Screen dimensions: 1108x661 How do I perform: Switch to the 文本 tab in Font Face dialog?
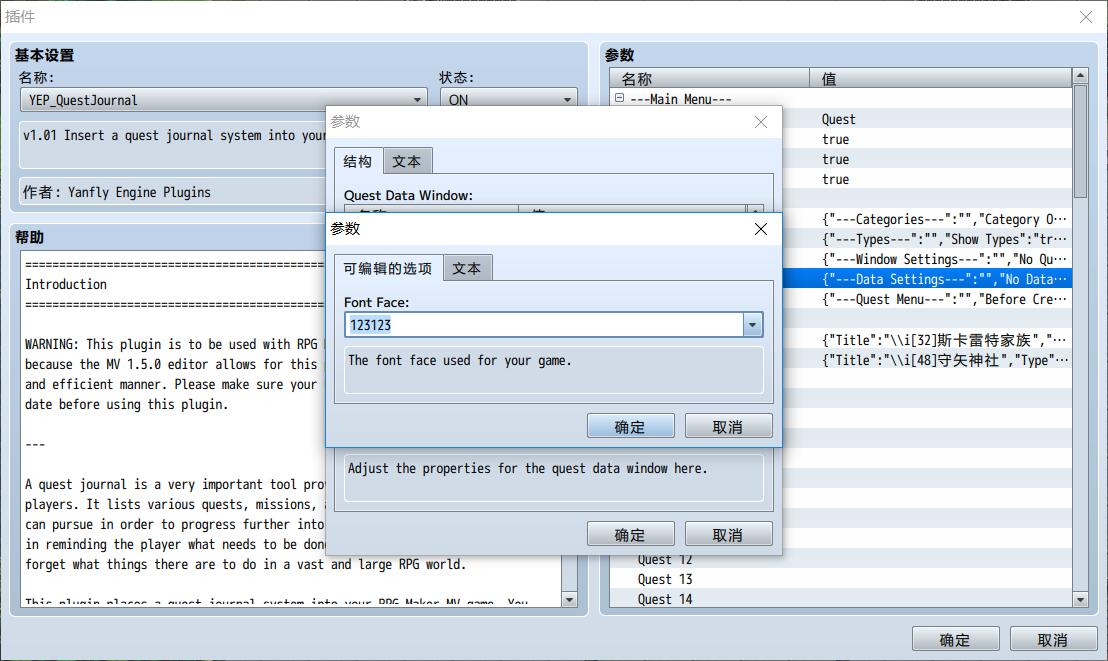[x=466, y=269]
